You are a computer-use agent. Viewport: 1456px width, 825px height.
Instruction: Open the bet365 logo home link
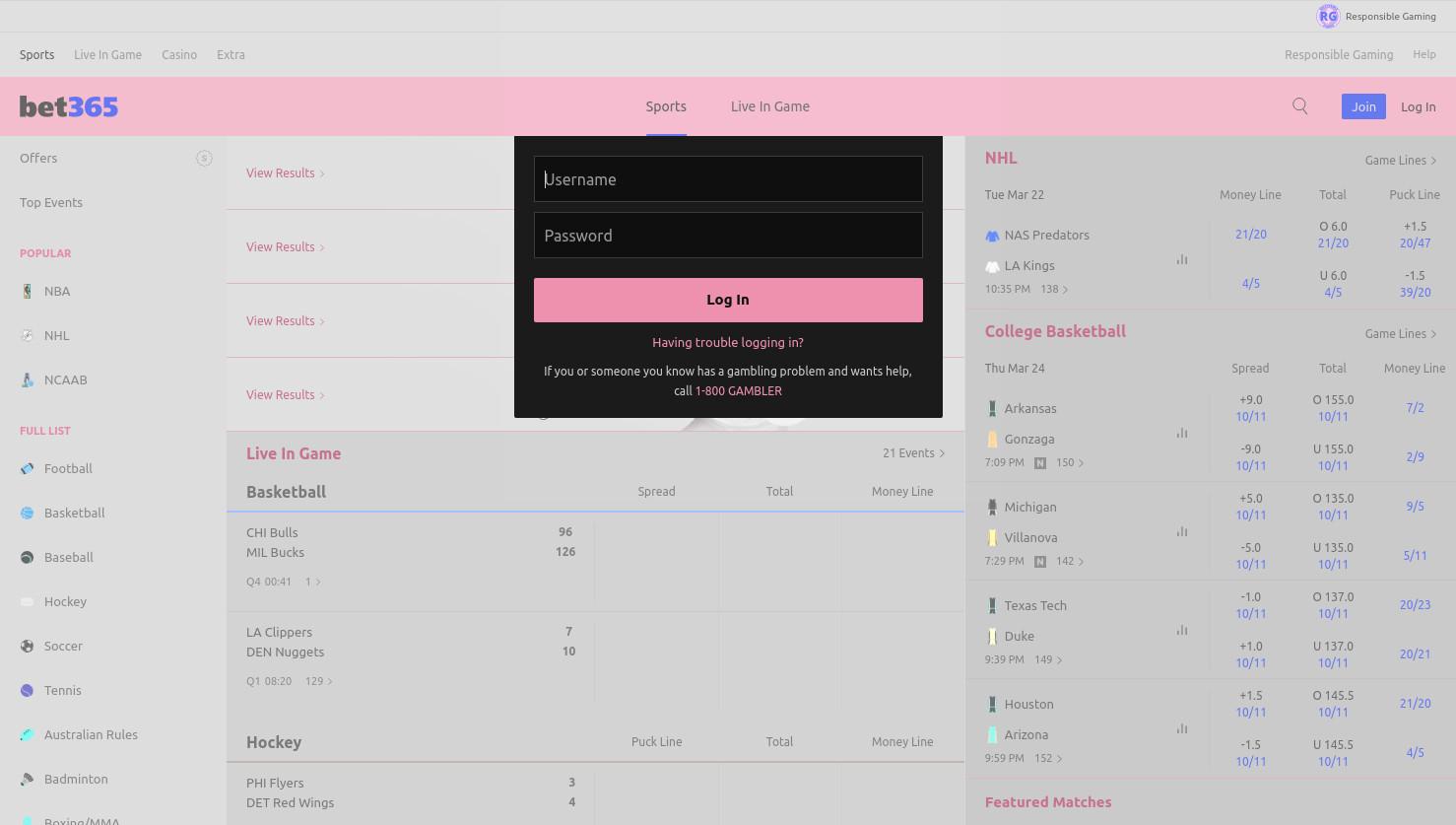(x=69, y=106)
